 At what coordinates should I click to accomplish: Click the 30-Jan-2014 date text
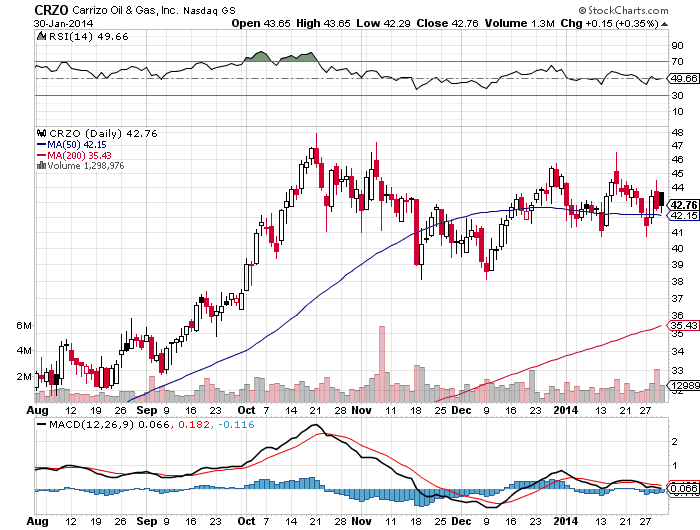point(63,24)
